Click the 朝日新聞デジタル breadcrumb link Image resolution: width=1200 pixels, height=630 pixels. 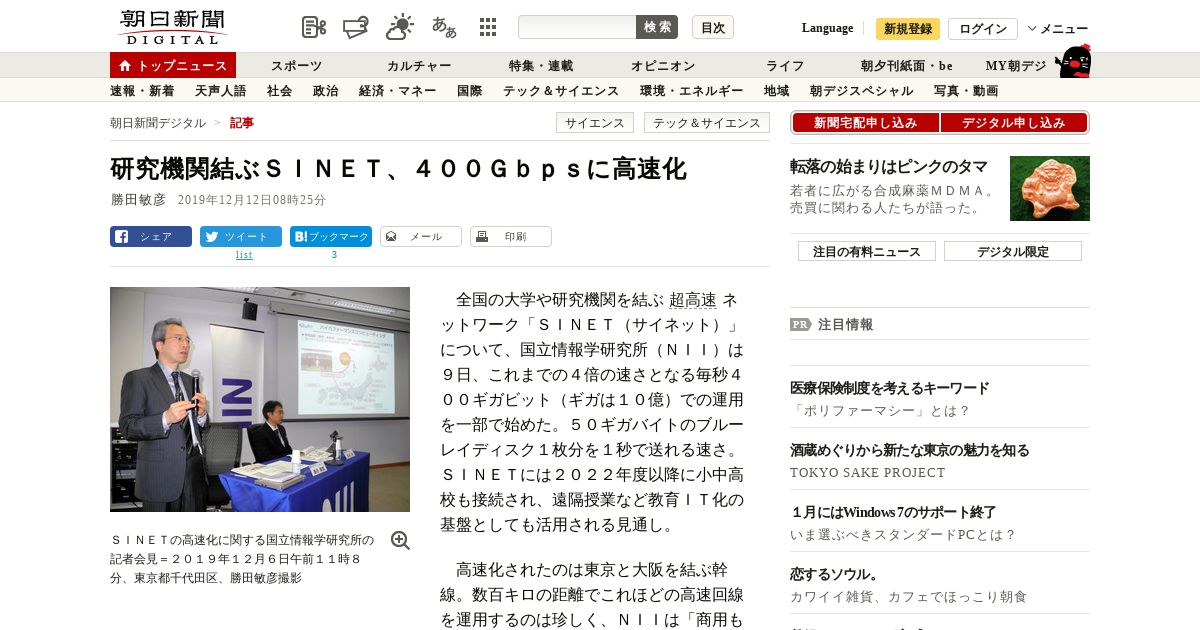pyautogui.click(x=158, y=123)
